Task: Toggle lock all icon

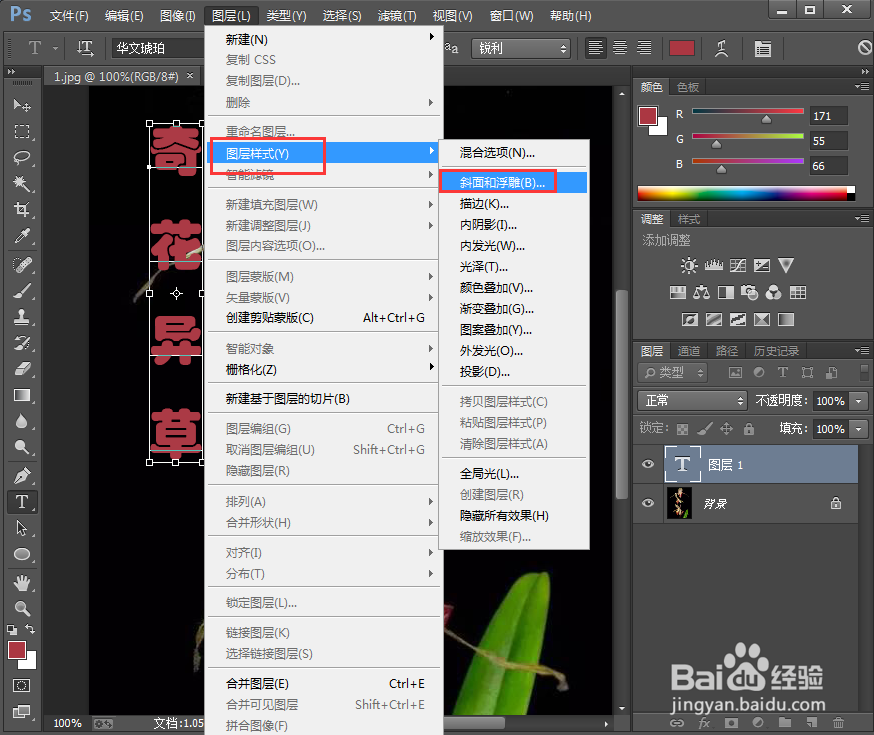Action: point(749,429)
